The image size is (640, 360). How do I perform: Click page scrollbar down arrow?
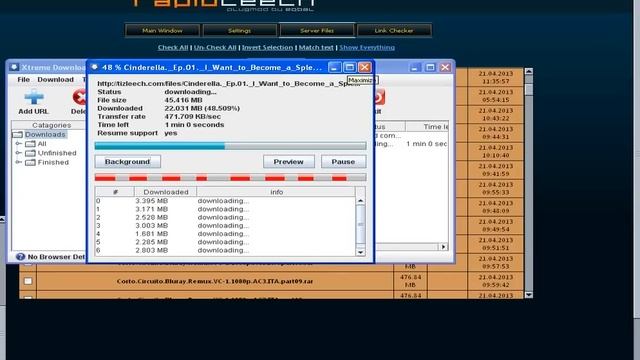pos(529,295)
